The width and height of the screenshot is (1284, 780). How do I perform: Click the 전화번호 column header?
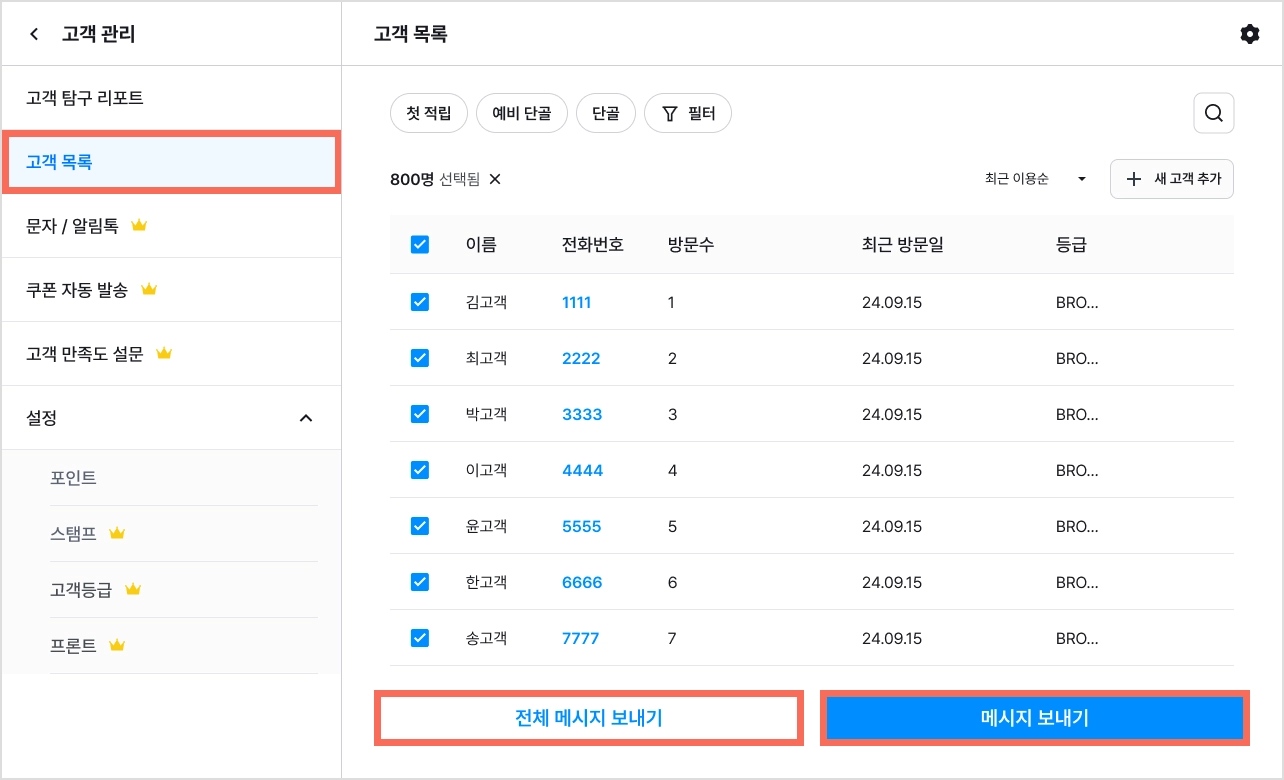593,245
